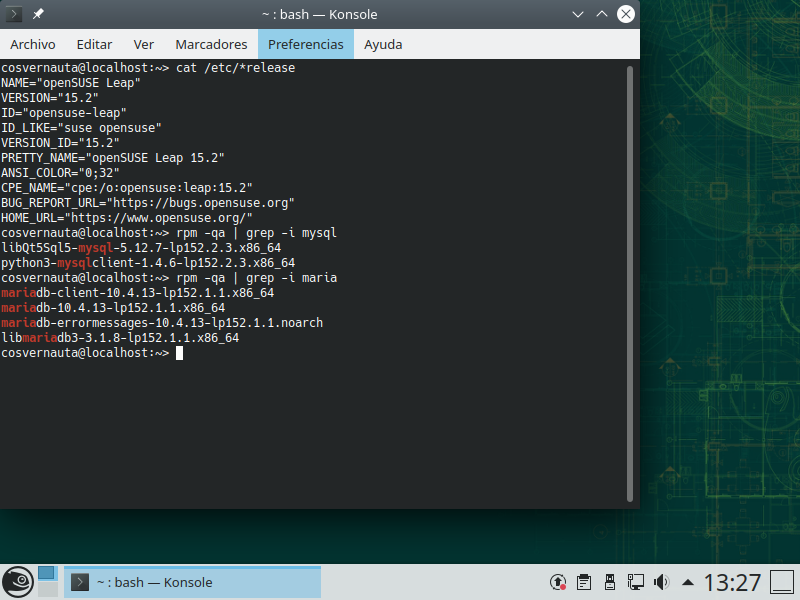Open network connections tray icon
800x600 pixels.
click(636, 582)
